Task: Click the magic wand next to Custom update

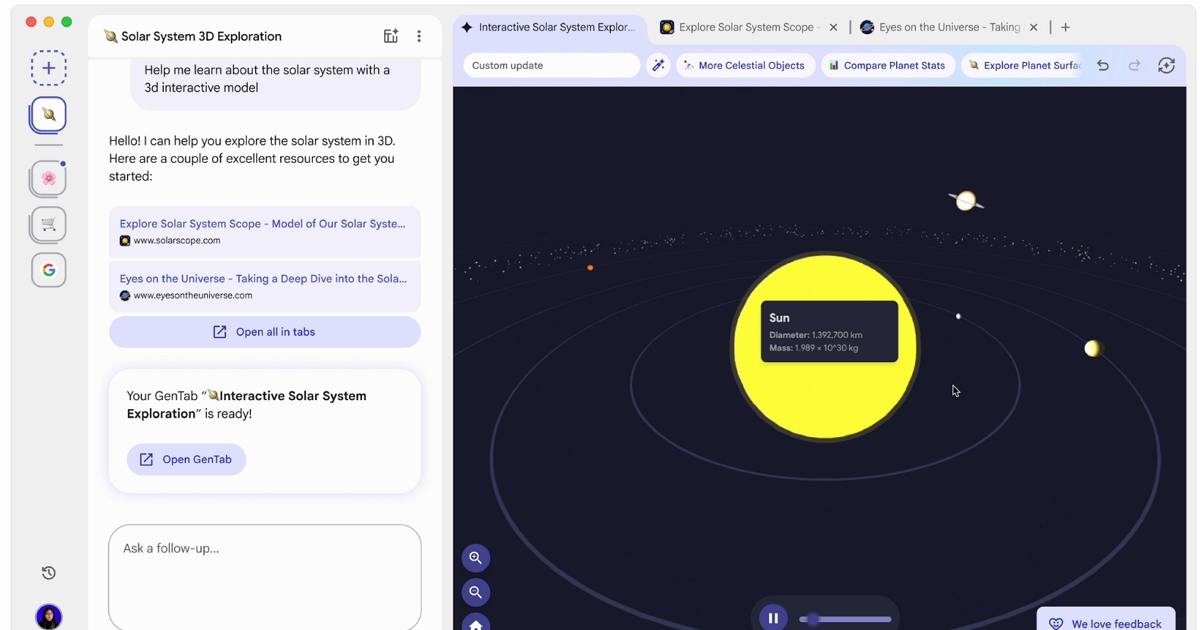Action: click(658, 64)
